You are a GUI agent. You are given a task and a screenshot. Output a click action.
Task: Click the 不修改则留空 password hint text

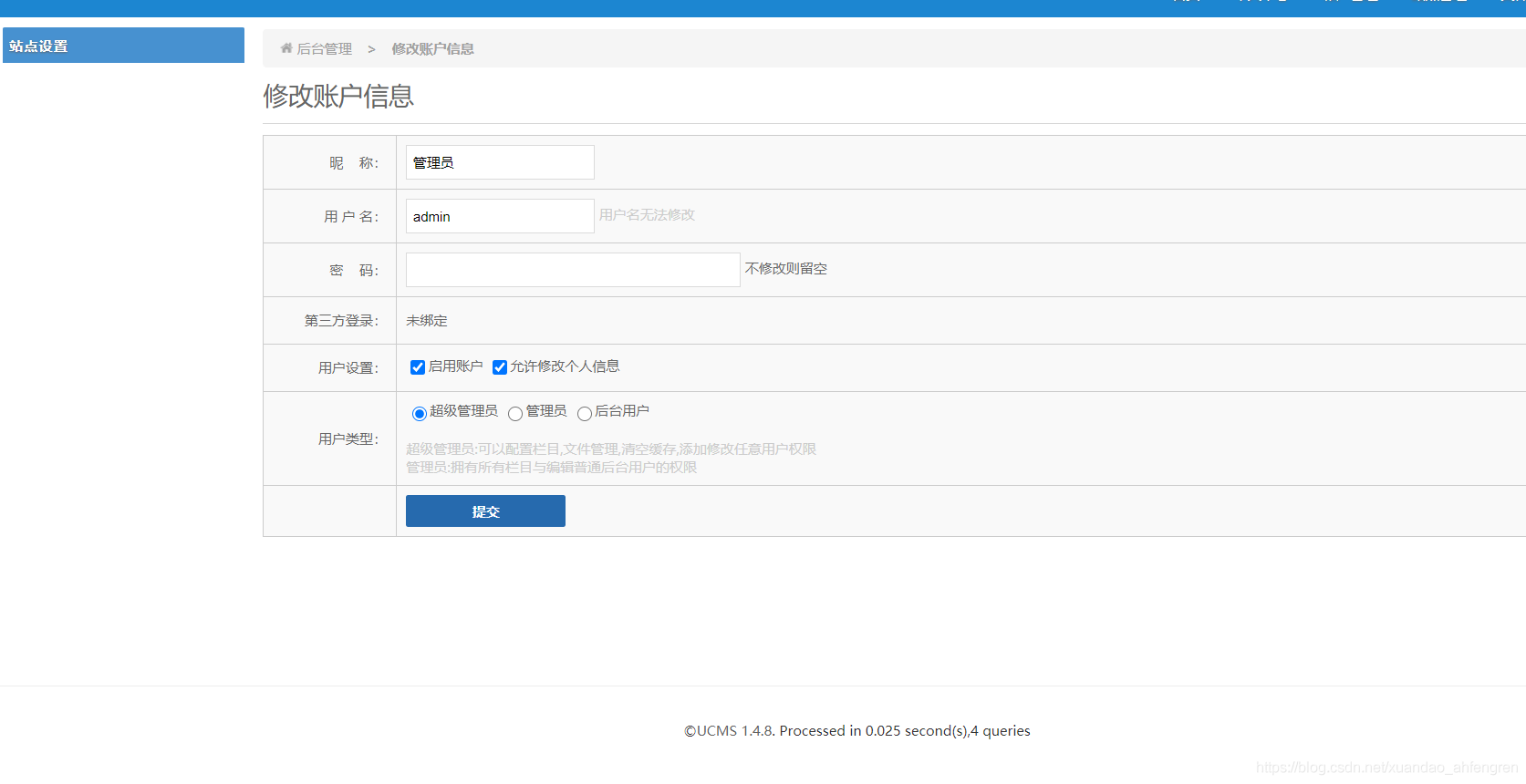pyautogui.click(x=785, y=269)
